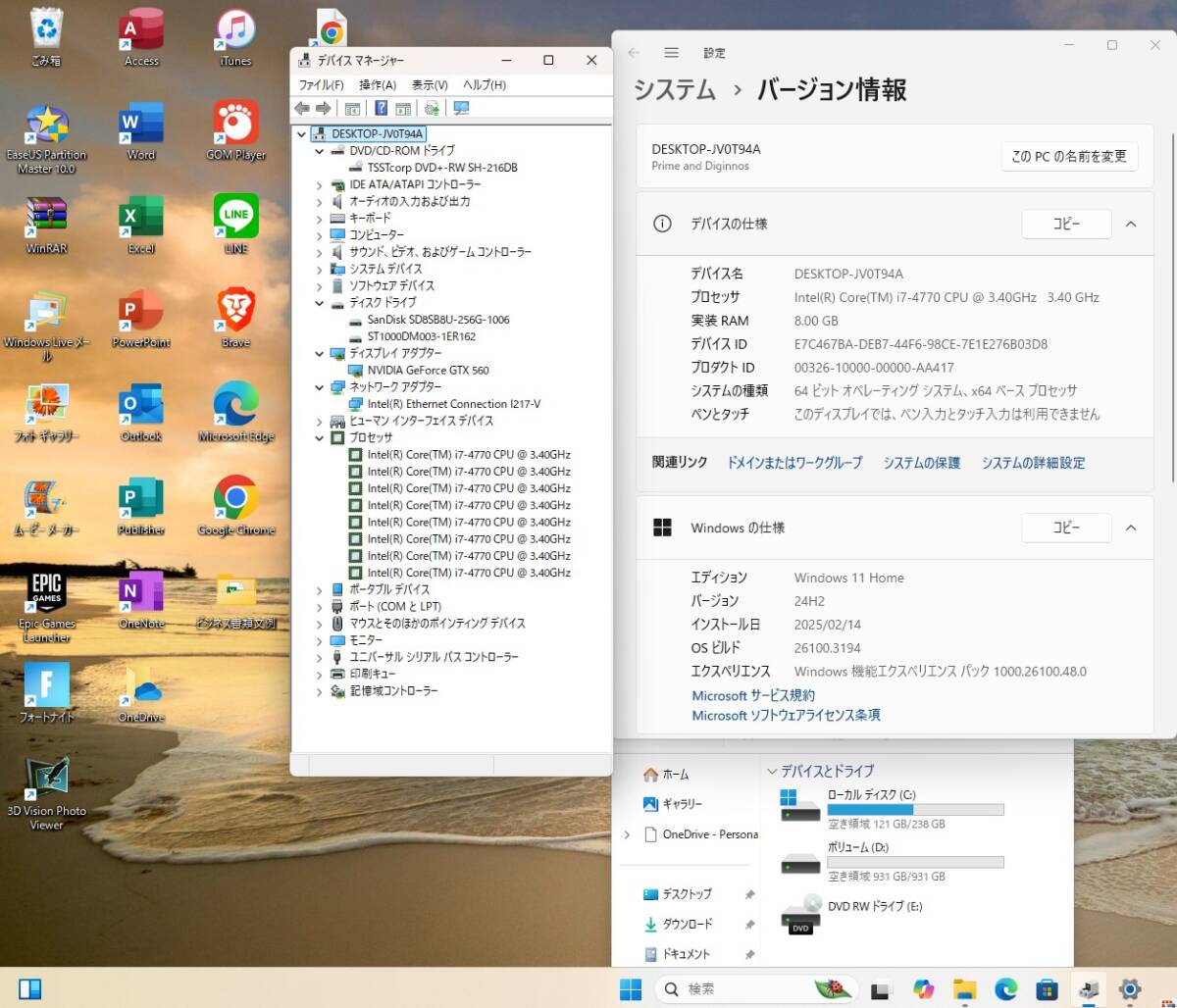Image resolution: width=1177 pixels, height=1008 pixels.
Task: Open 3D Vision Photo Viewer icon
Action: pyautogui.click(x=46, y=794)
